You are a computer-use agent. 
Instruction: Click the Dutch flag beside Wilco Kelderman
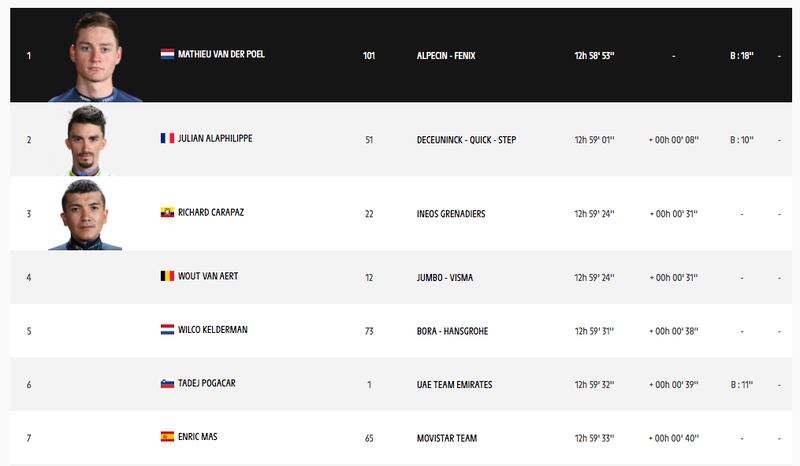click(167, 330)
